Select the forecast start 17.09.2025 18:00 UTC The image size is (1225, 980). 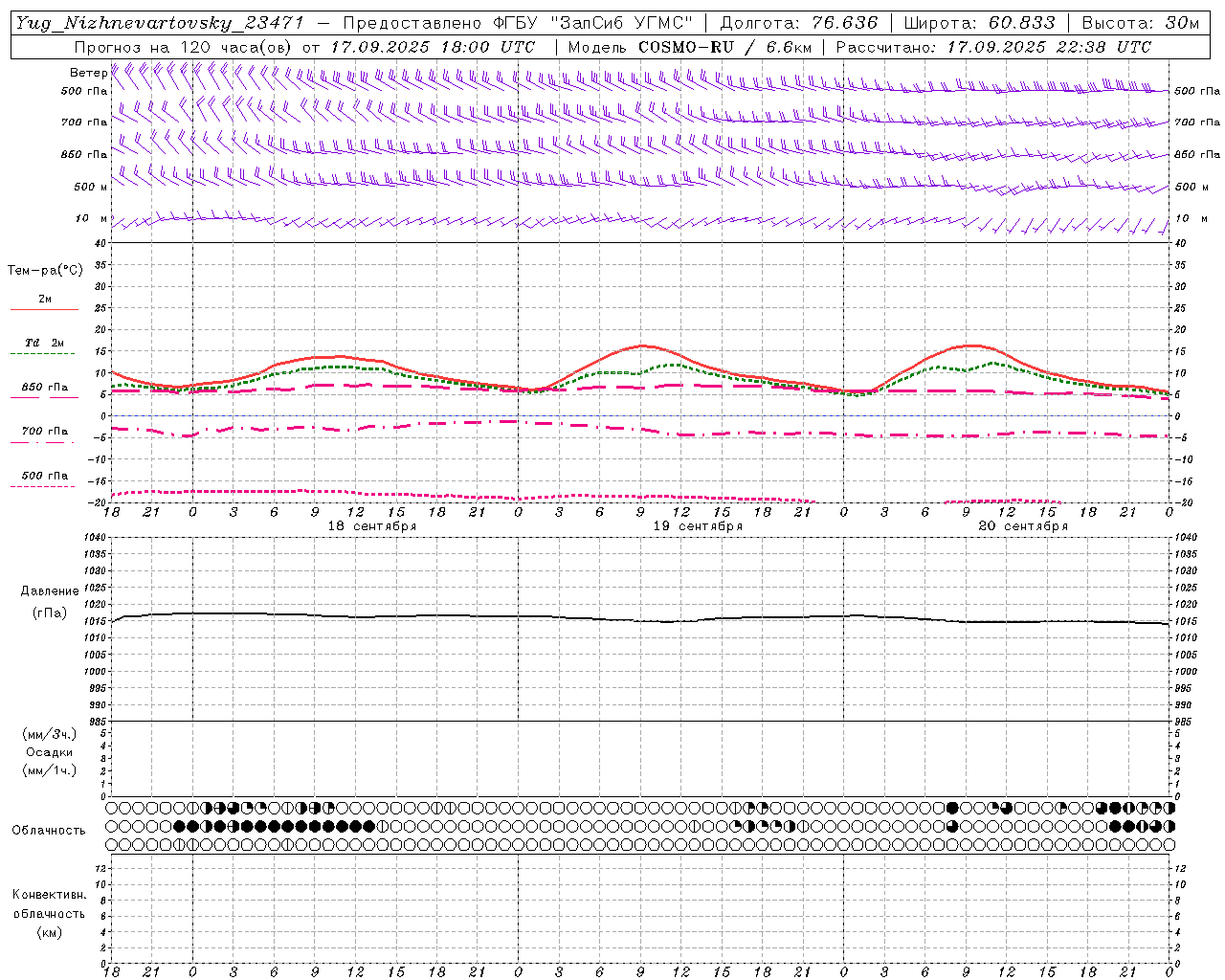[x=433, y=47]
